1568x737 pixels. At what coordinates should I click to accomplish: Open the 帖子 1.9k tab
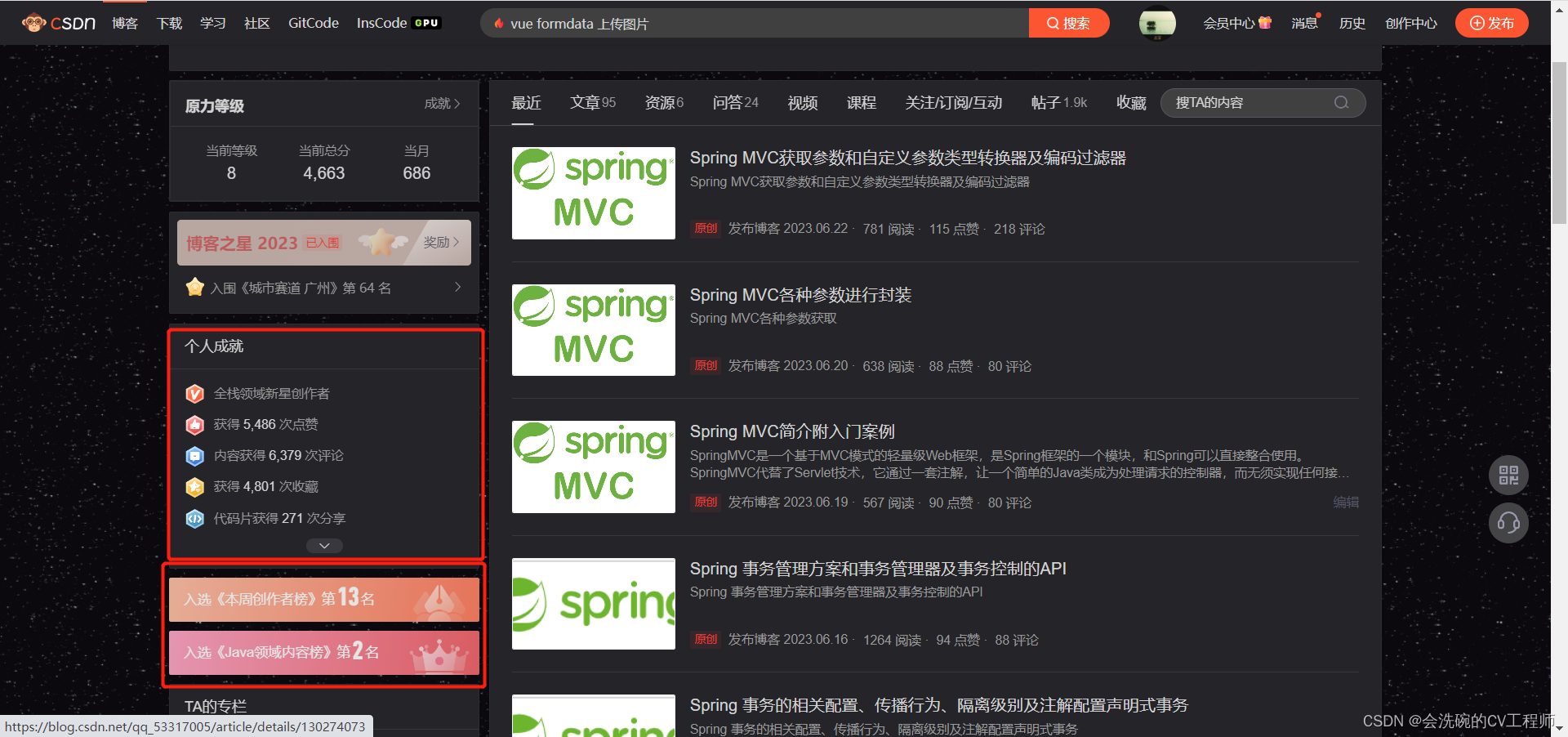coord(1059,103)
